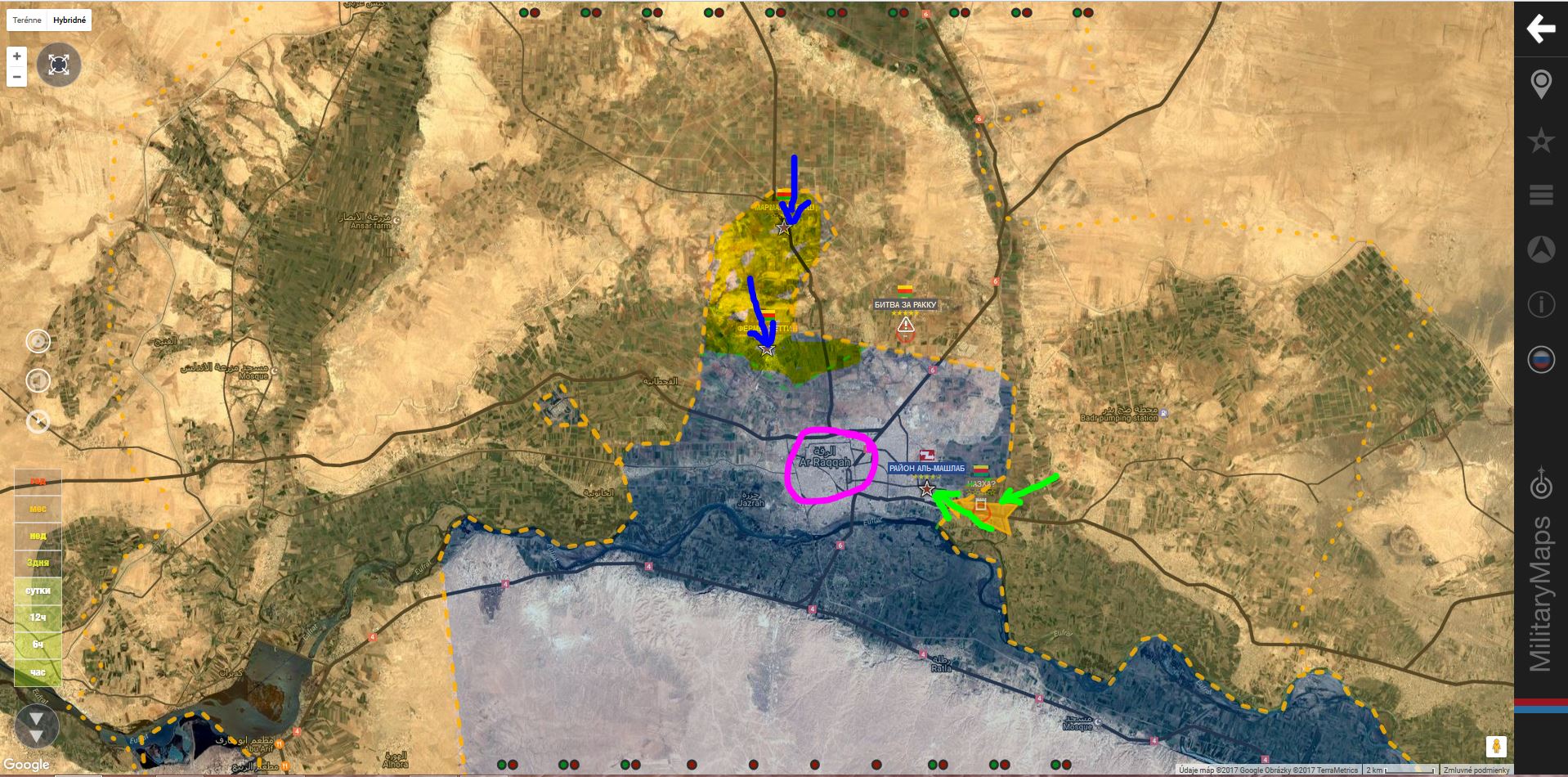The width and height of the screenshot is (1568, 777).
Task: Select the сутки time filter
Action: coord(38,590)
